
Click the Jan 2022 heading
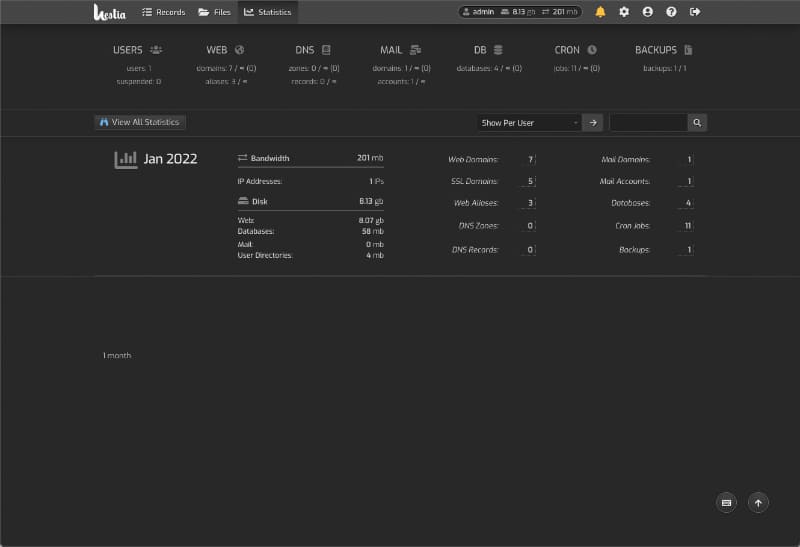coord(170,159)
